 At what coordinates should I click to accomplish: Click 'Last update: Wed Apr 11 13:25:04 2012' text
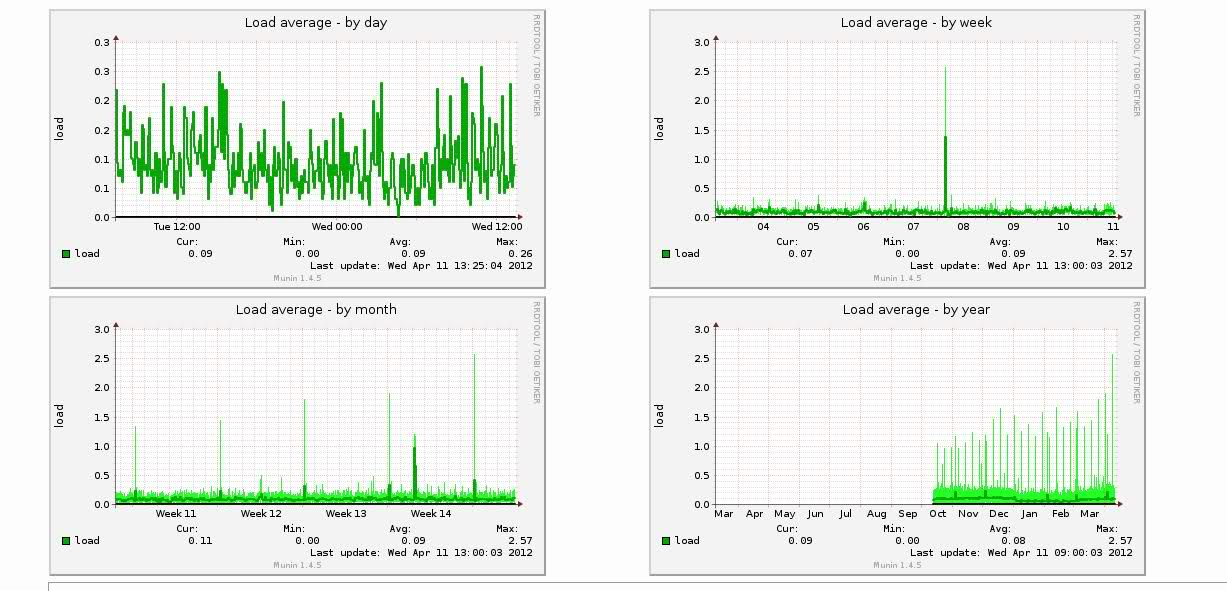point(421,266)
